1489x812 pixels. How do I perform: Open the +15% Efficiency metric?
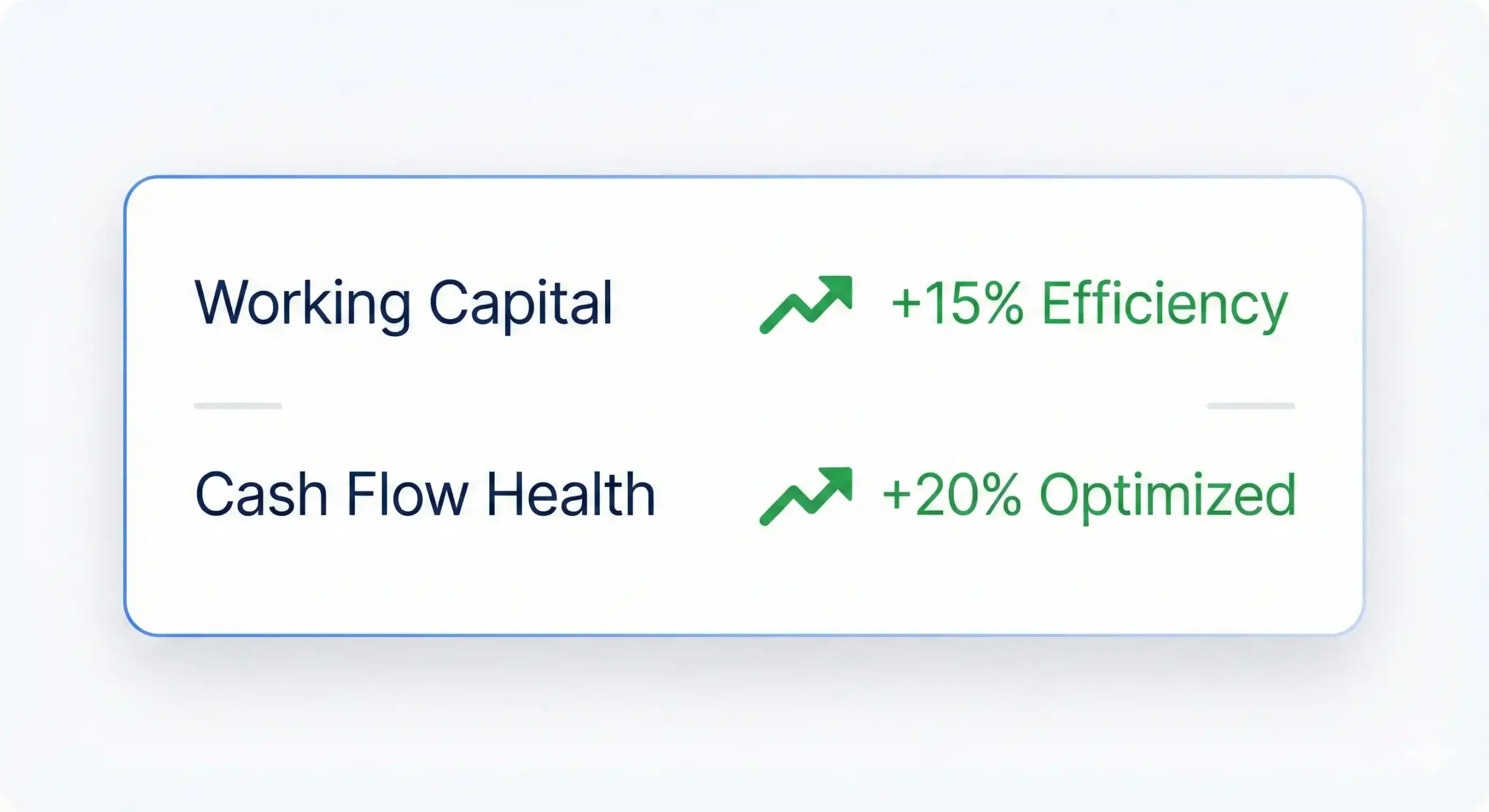click(1089, 304)
